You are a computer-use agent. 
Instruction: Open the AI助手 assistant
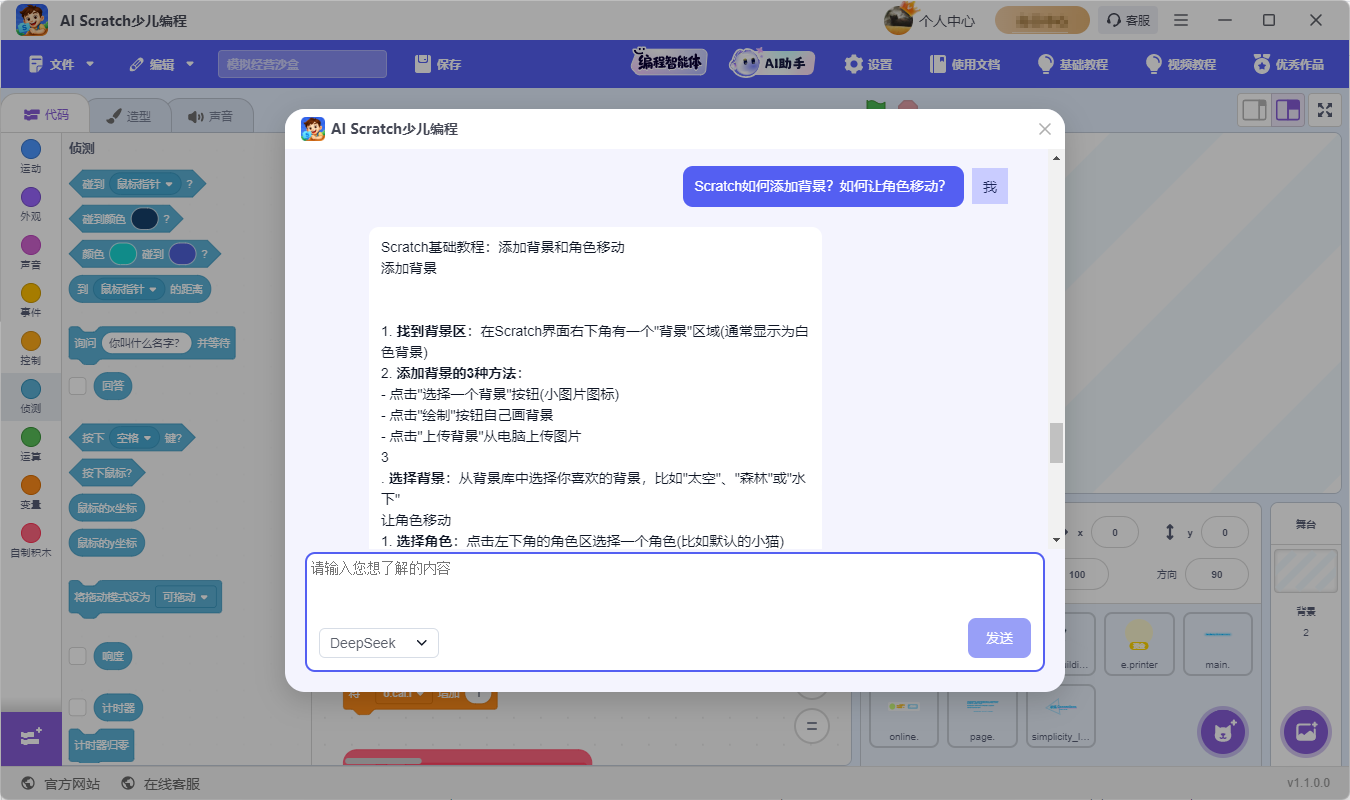(770, 63)
